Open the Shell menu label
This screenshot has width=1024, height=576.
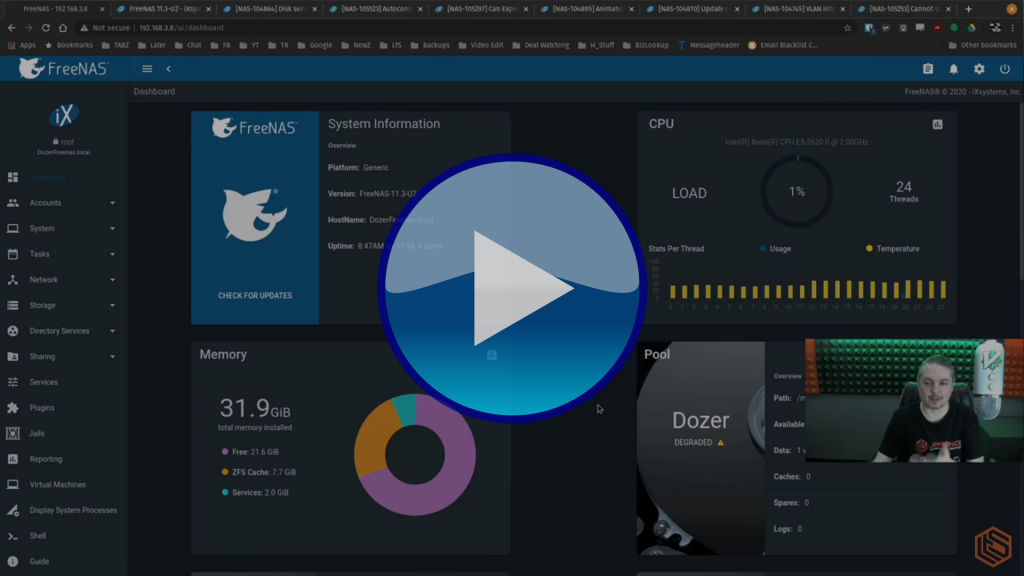click(38, 536)
